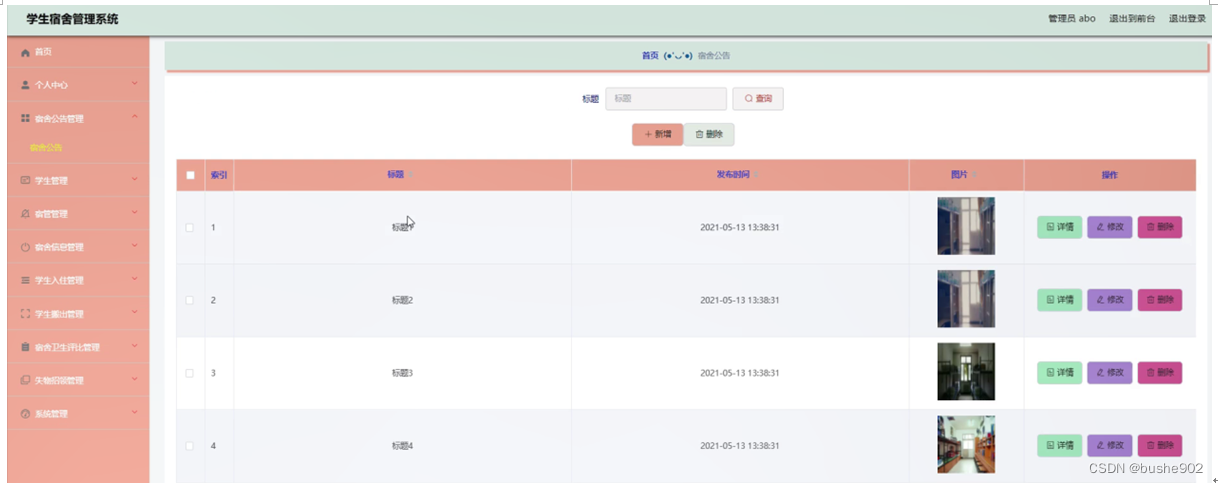This screenshot has height=483, width=1218.
Task: Tick the checkbox for row 1
Action: 190,227
